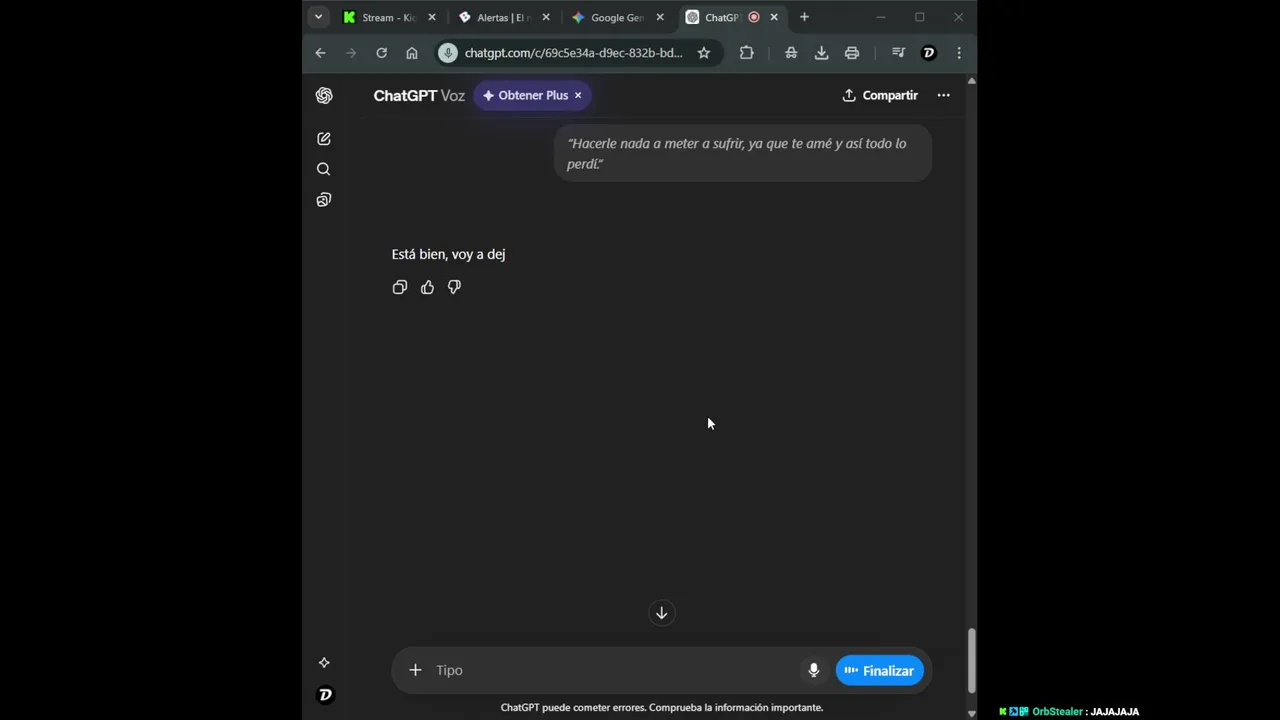Click the page vertical scrollbar thumb
The height and width of the screenshot is (720, 1280).
[971, 660]
